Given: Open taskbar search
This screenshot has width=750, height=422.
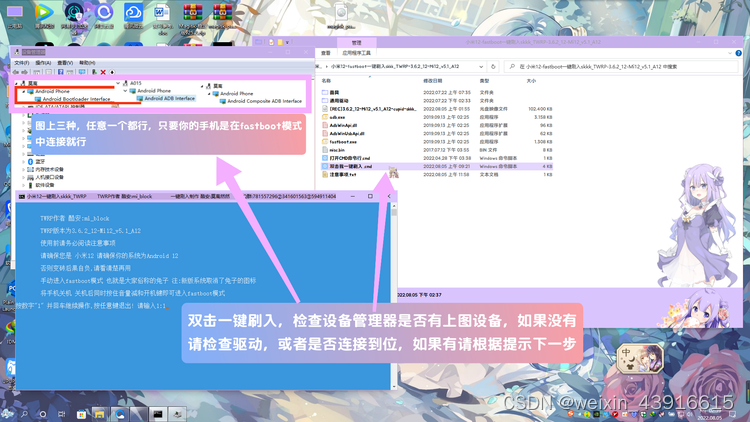Looking at the screenshot, I should point(24,414).
